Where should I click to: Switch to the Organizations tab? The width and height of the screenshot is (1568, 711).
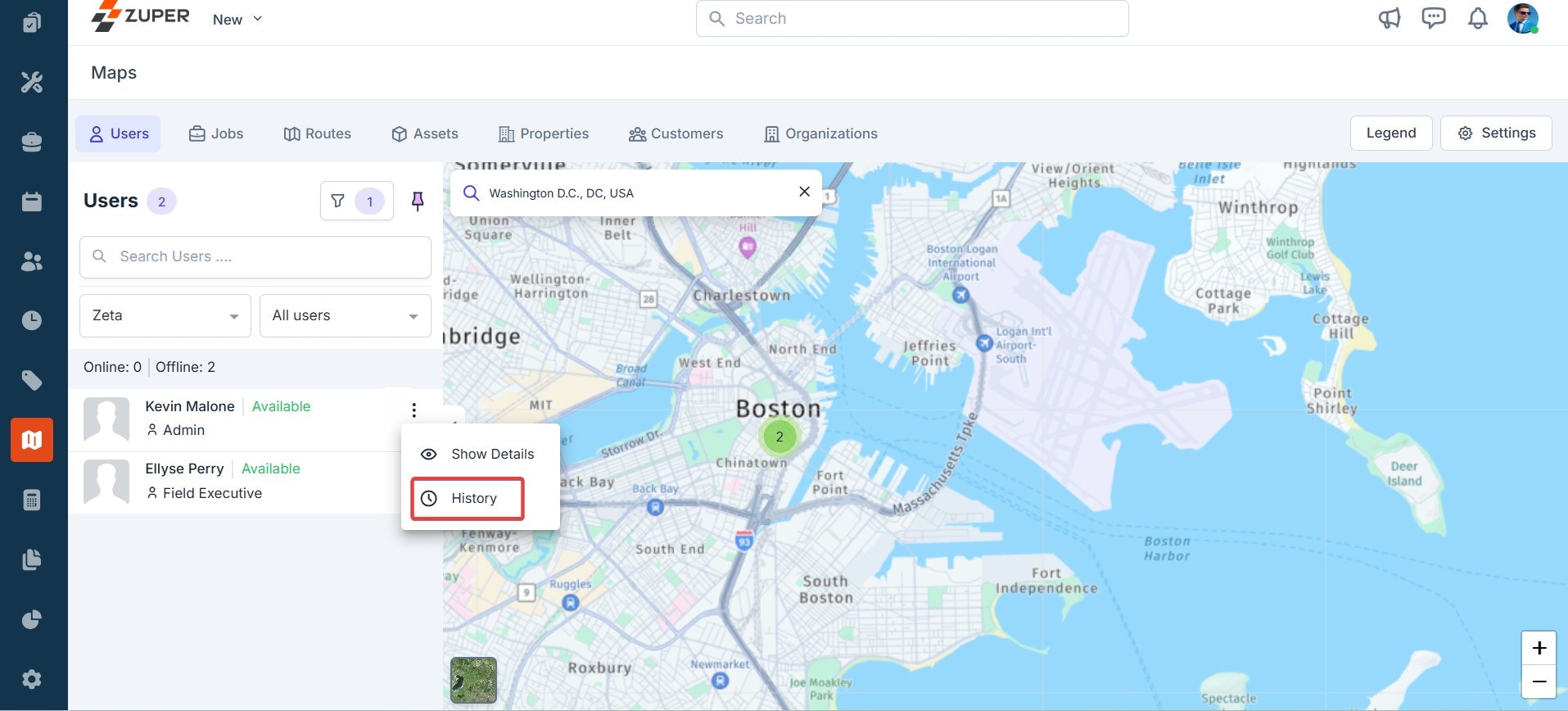[820, 134]
